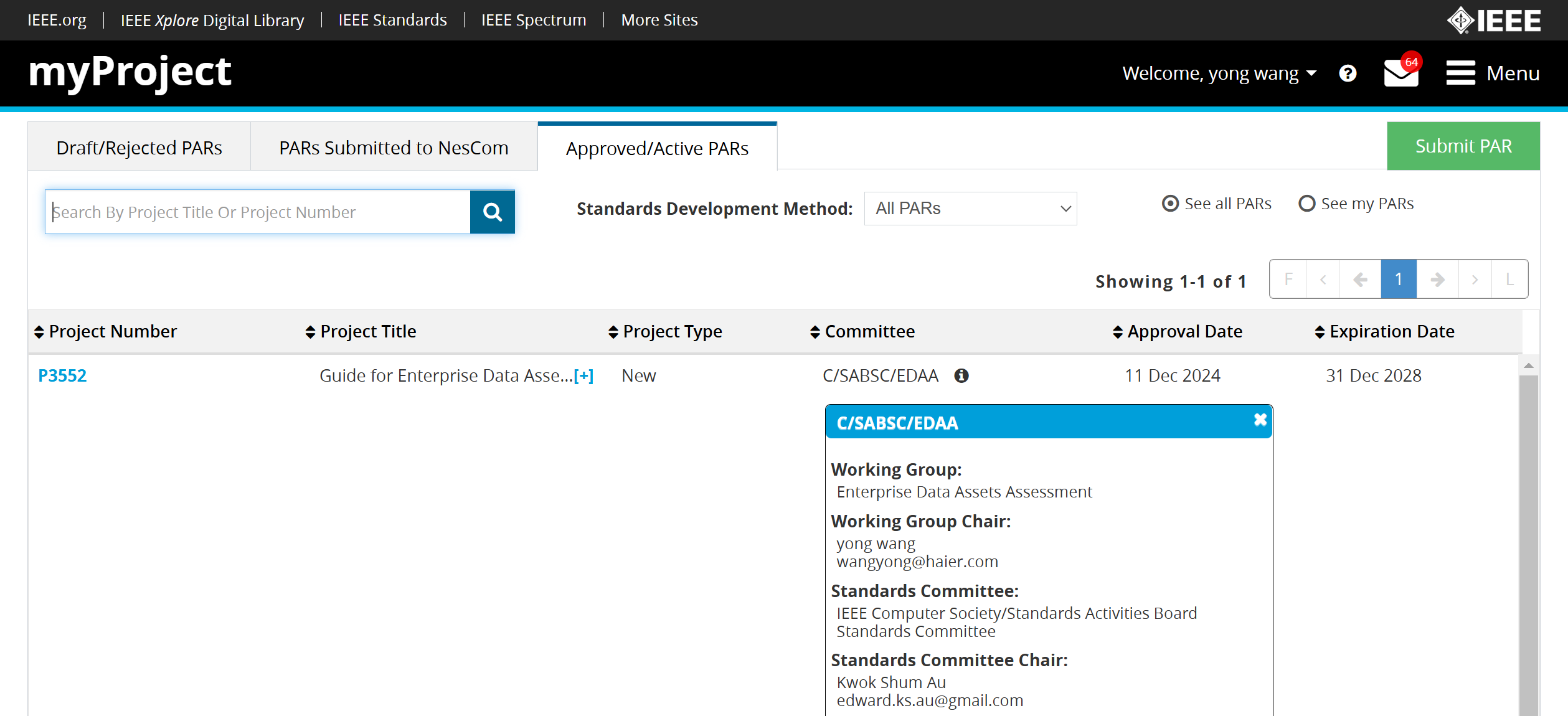
Task: Click the search magnifier button
Action: [492, 212]
